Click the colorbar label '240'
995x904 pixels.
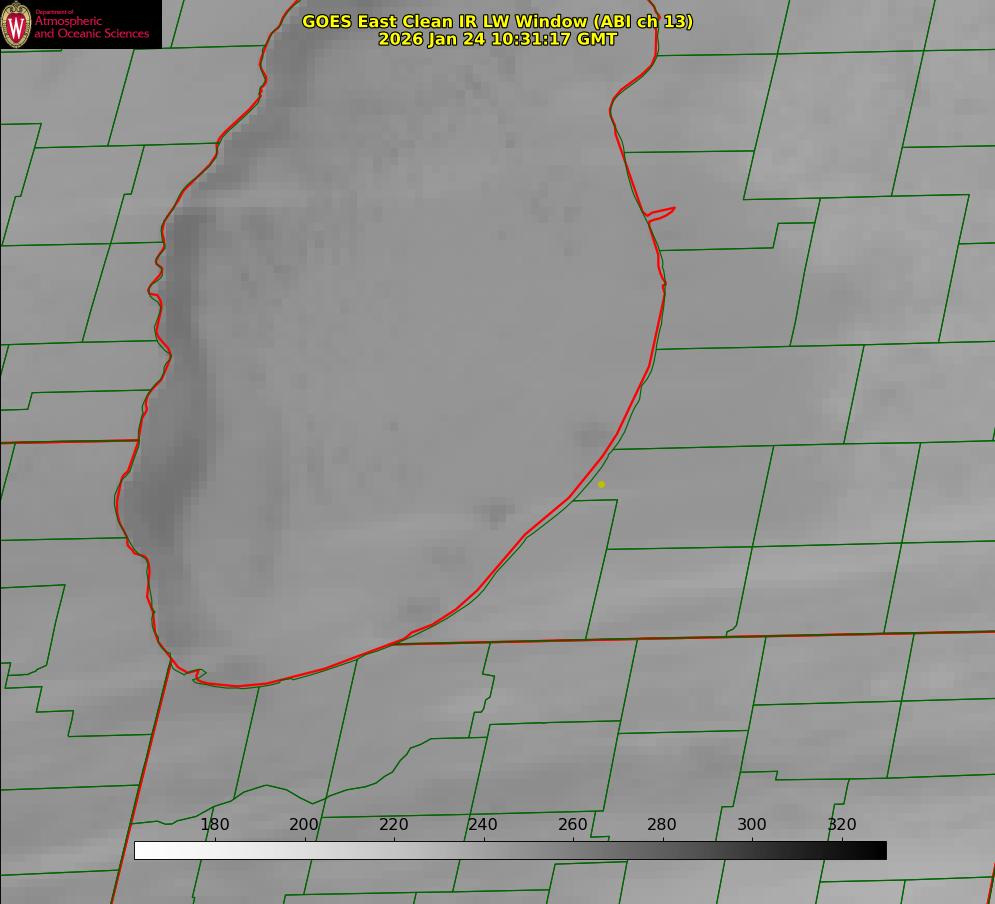tap(483, 824)
